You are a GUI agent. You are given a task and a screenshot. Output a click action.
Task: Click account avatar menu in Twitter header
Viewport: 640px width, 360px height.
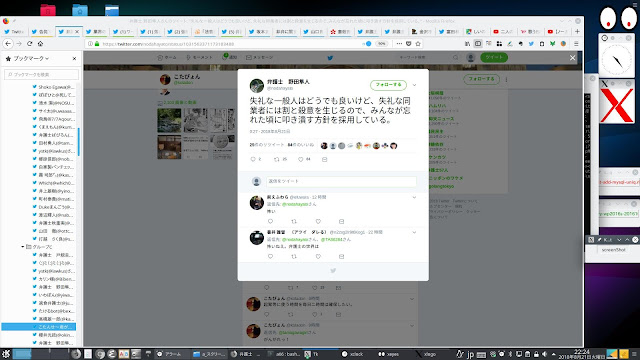click(471, 58)
